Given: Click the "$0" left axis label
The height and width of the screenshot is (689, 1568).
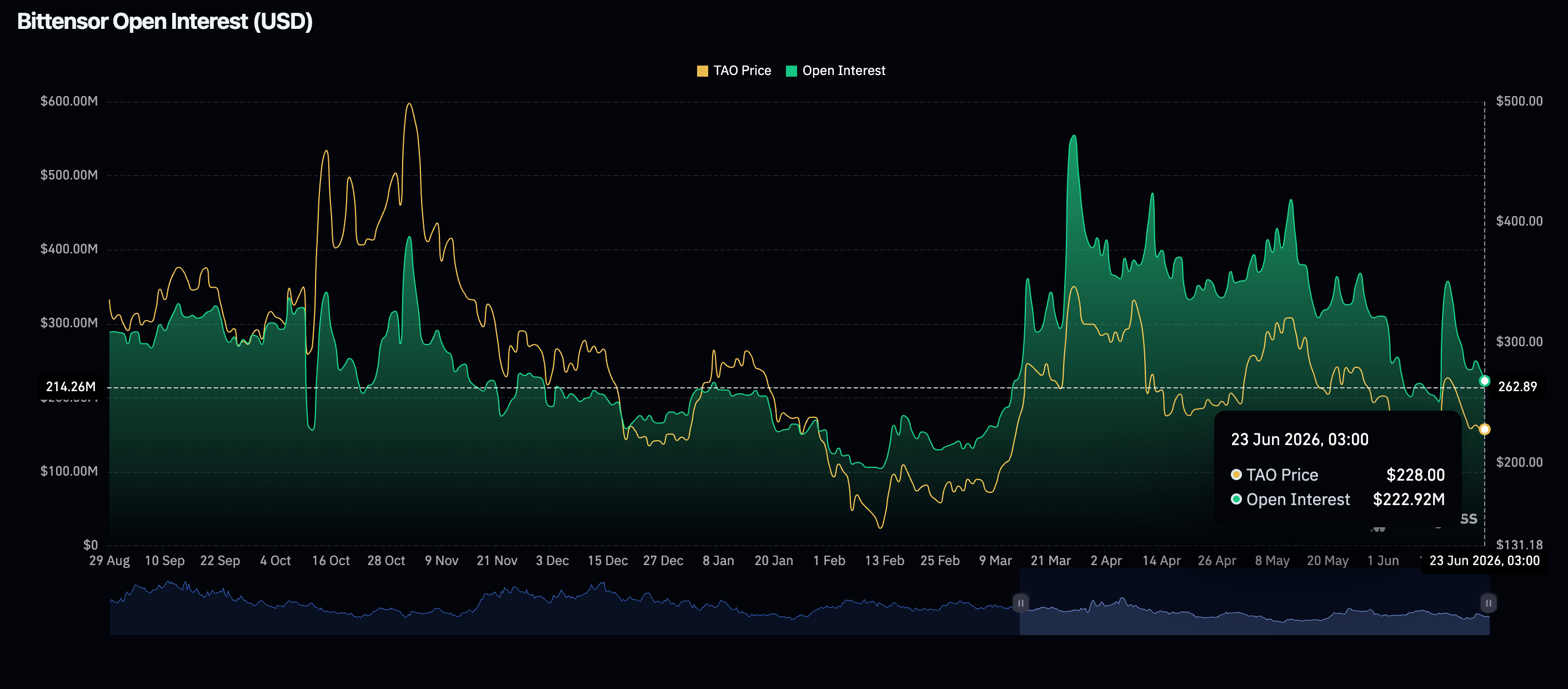Looking at the screenshot, I should (x=90, y=545).
